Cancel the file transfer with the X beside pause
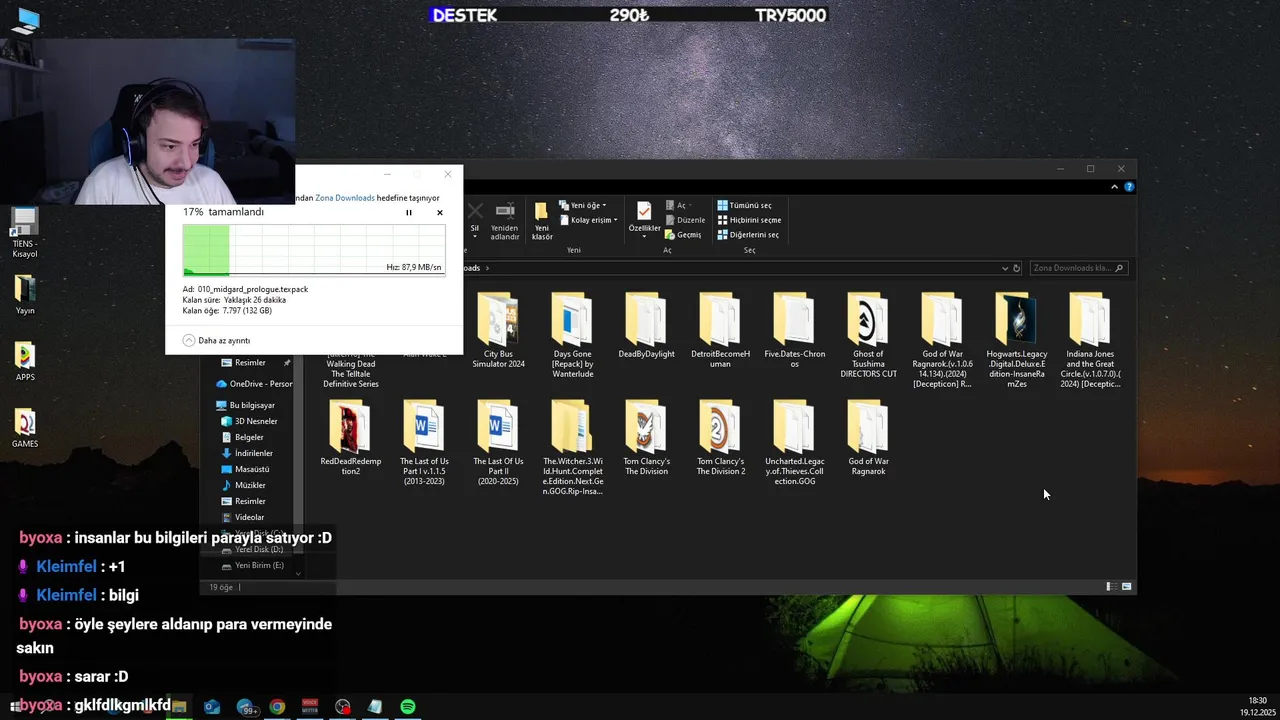Screen dimensions: 1280x720 pyautogui.click(x=439, y=213)
